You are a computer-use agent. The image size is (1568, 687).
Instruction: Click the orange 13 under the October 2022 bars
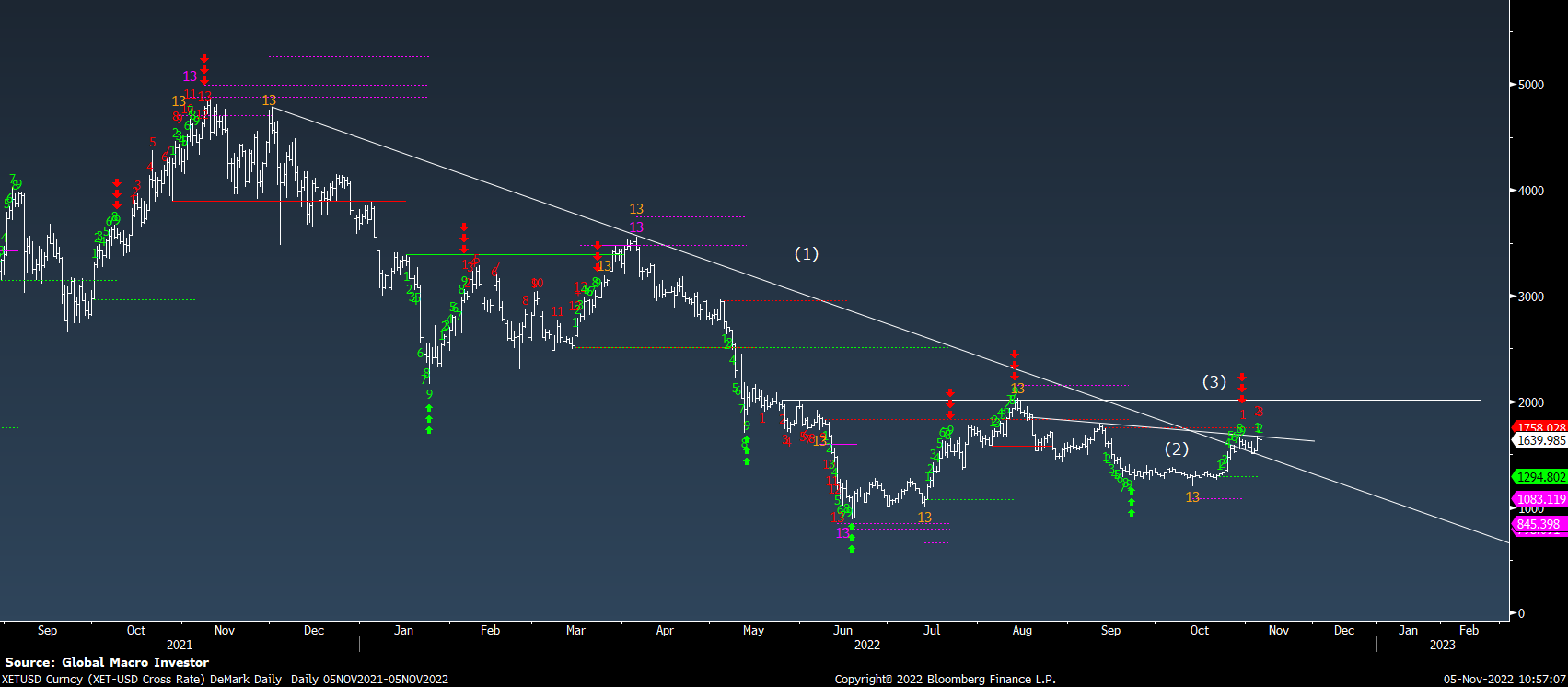click(1192, 497)
